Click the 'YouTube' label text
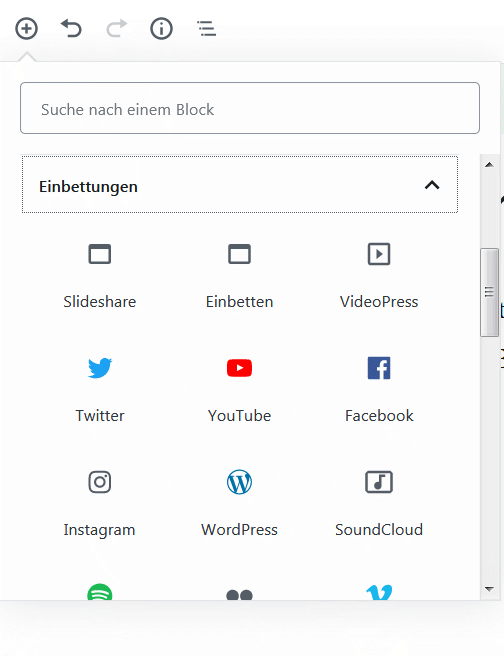504x656 pixels. (239, 415)
